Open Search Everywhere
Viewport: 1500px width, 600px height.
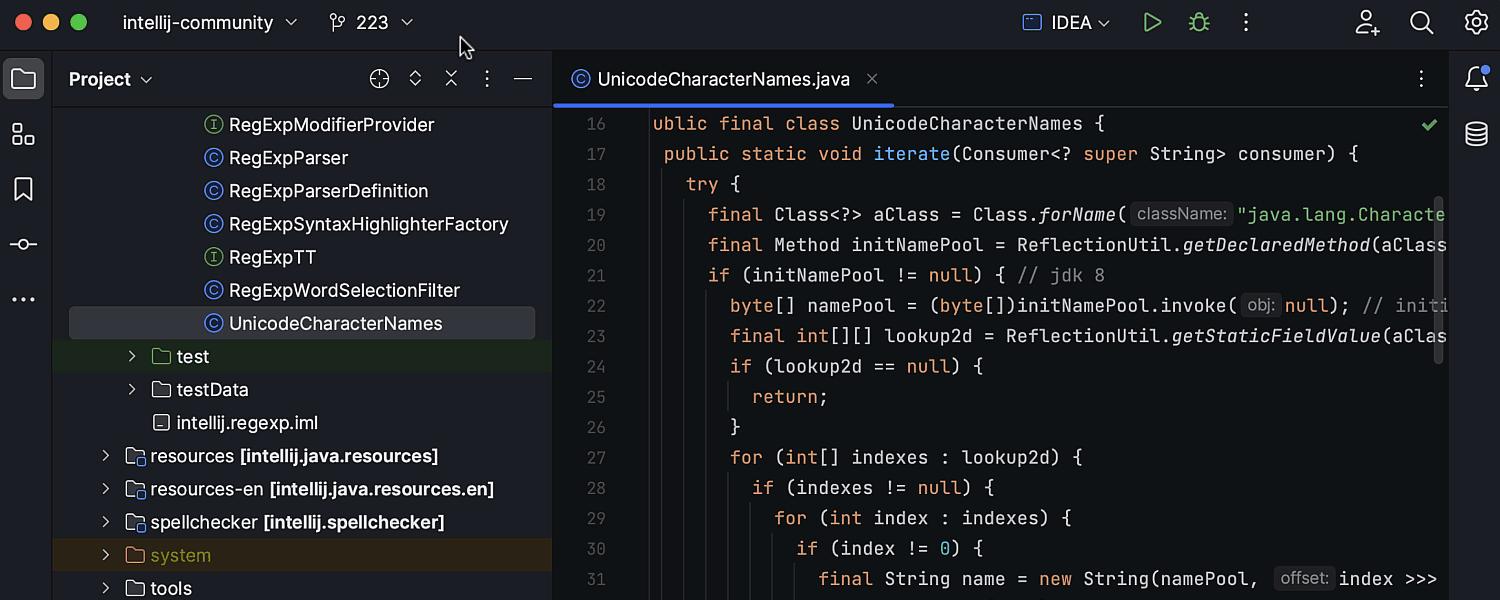point(1421,22)
